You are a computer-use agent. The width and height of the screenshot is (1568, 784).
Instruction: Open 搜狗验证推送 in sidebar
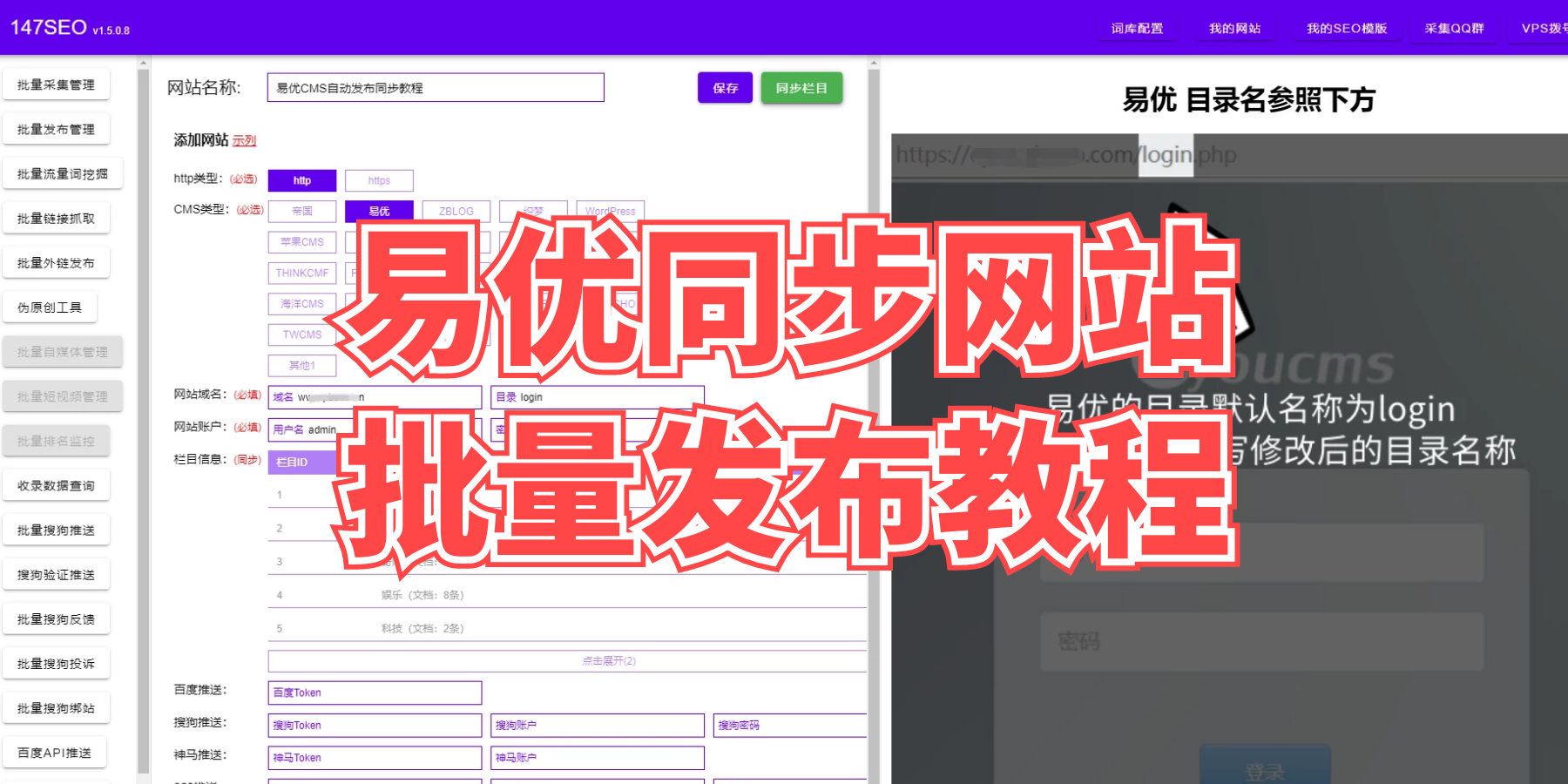click(x=56, y=574)
